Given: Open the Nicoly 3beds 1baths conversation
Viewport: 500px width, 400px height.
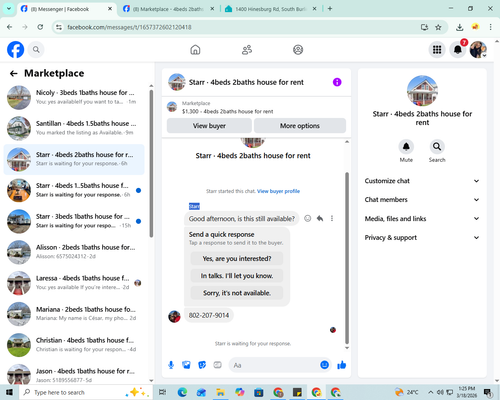Looking at the screenshot, I should click(74, 97).
